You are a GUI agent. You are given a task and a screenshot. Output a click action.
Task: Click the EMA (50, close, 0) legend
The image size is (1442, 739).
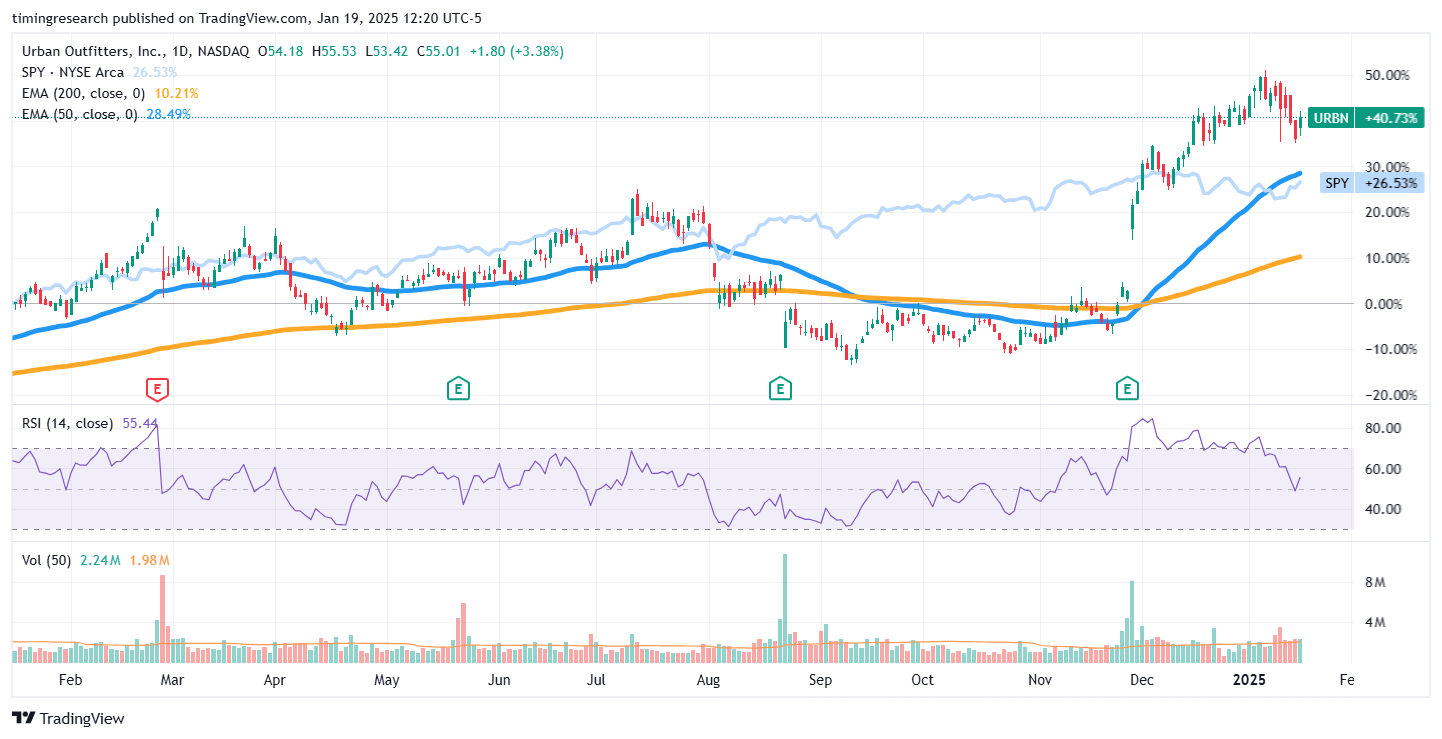(x=80, y=114)
